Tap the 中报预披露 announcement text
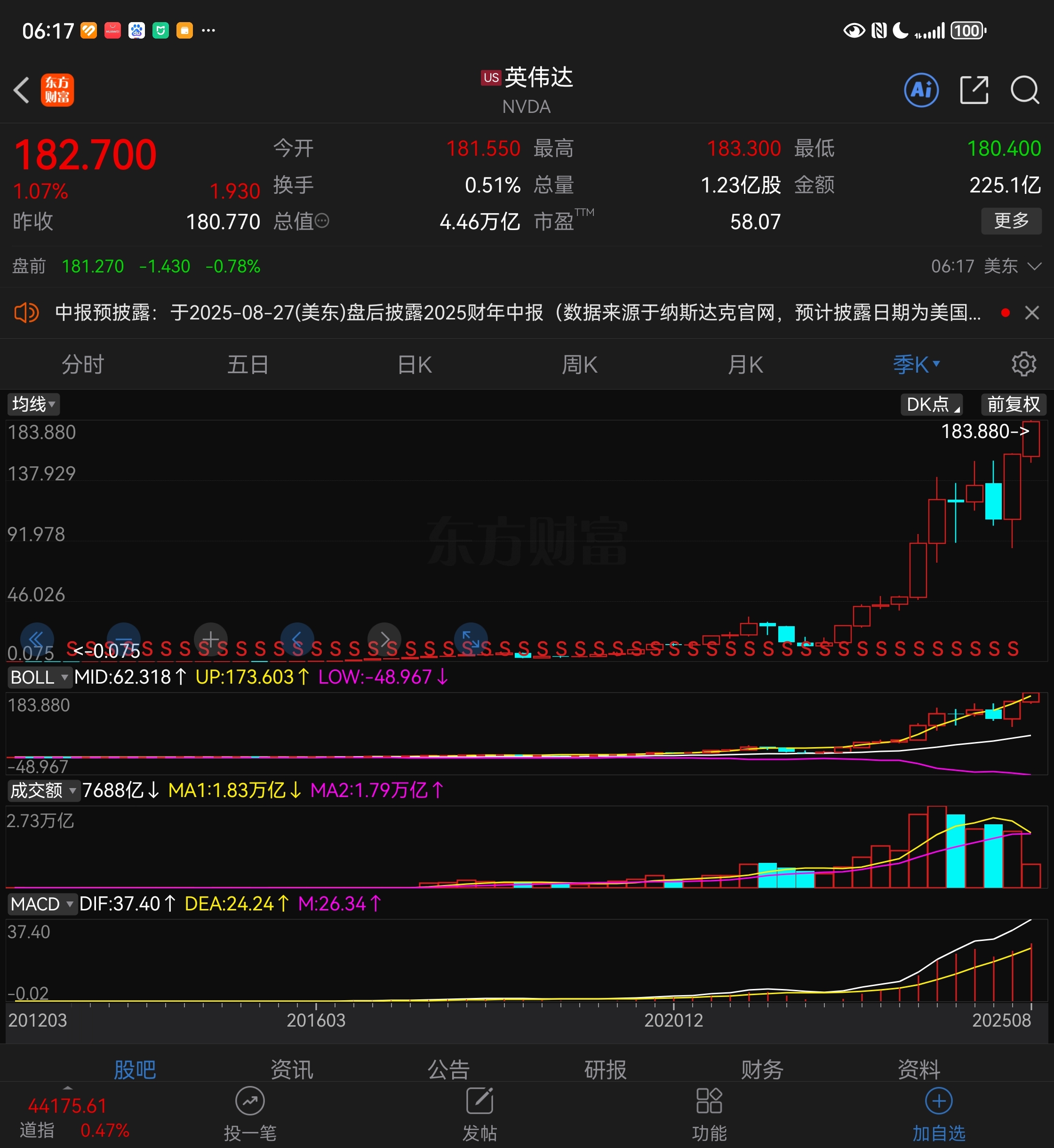The height and width of the screenshot is (1148, 1054). (x=518, y=312)
